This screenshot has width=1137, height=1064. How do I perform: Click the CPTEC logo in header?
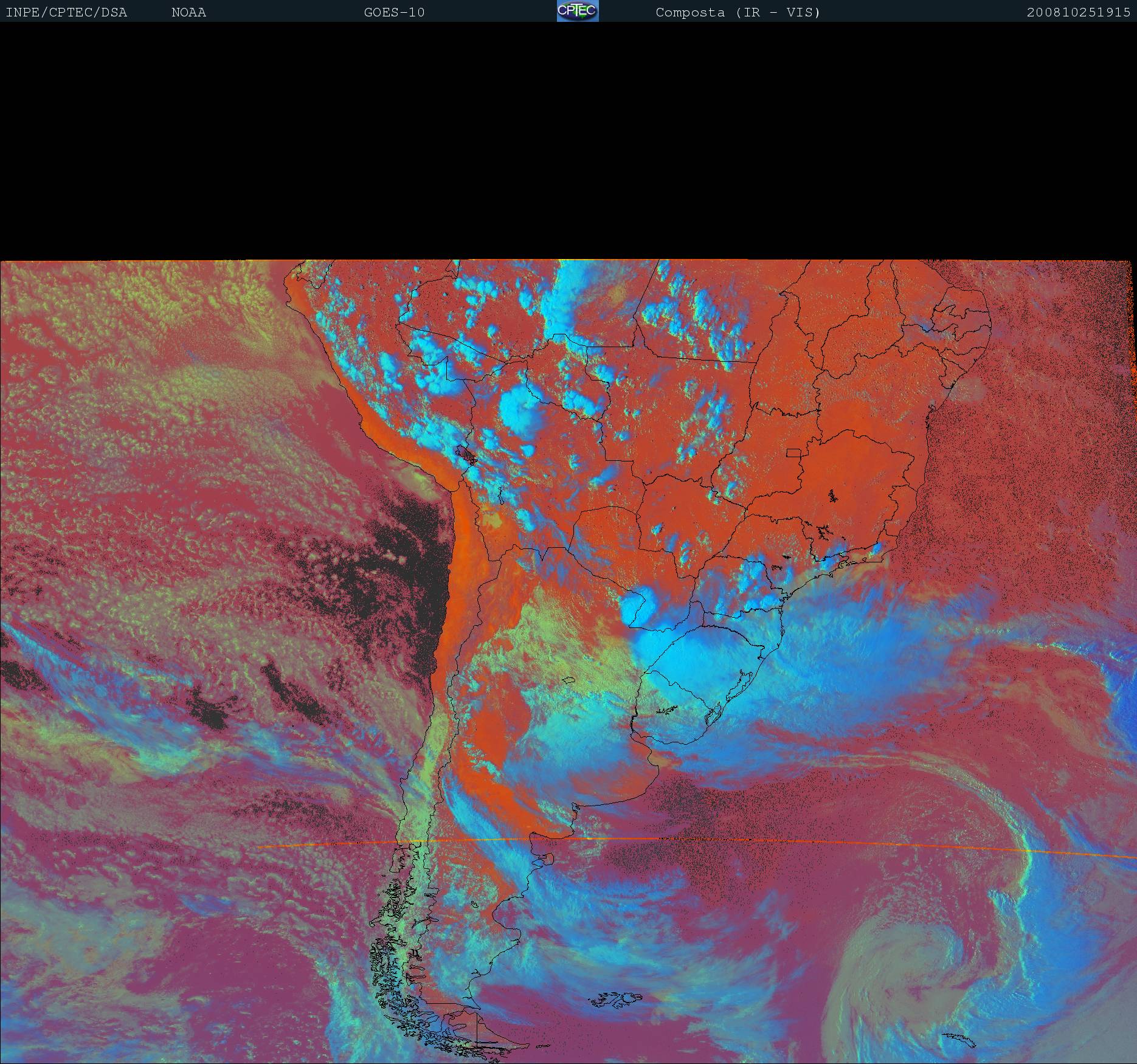(x=577, y=11)
